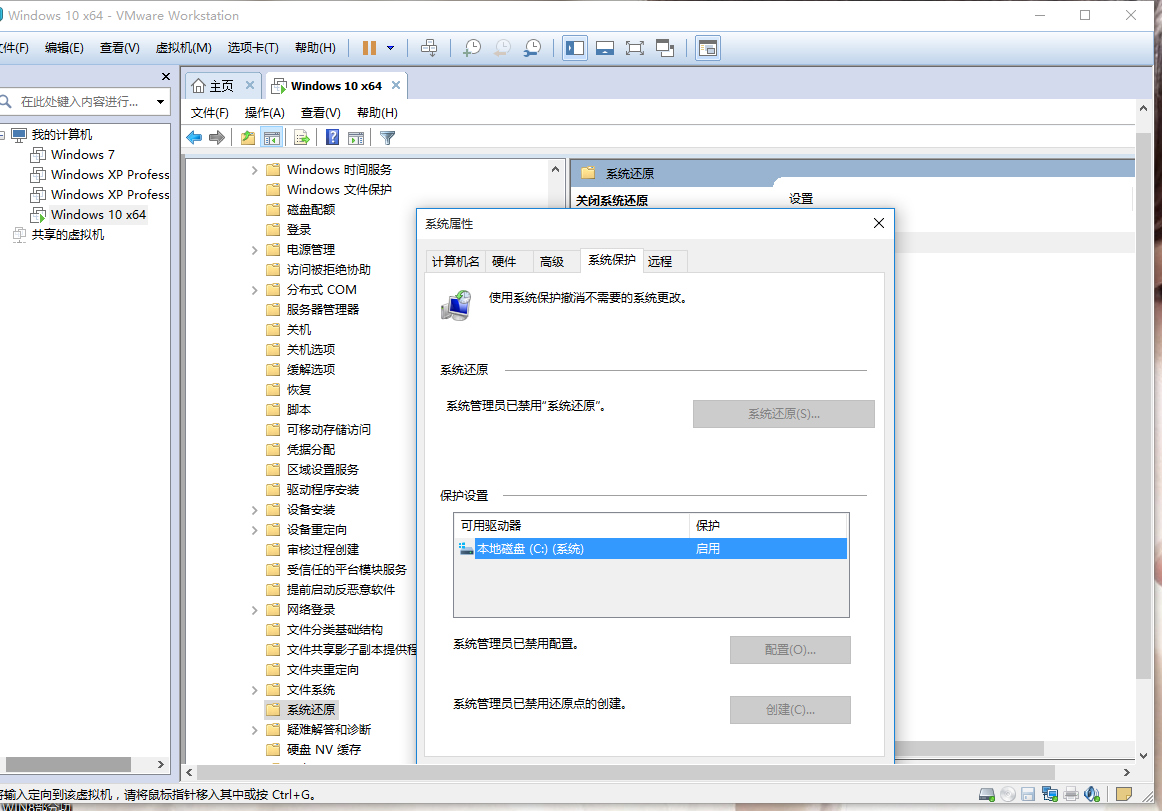Pause the virtual machine with the orange button
The width and height of the screenshot is (1162, 811).
tap(369, 48)
